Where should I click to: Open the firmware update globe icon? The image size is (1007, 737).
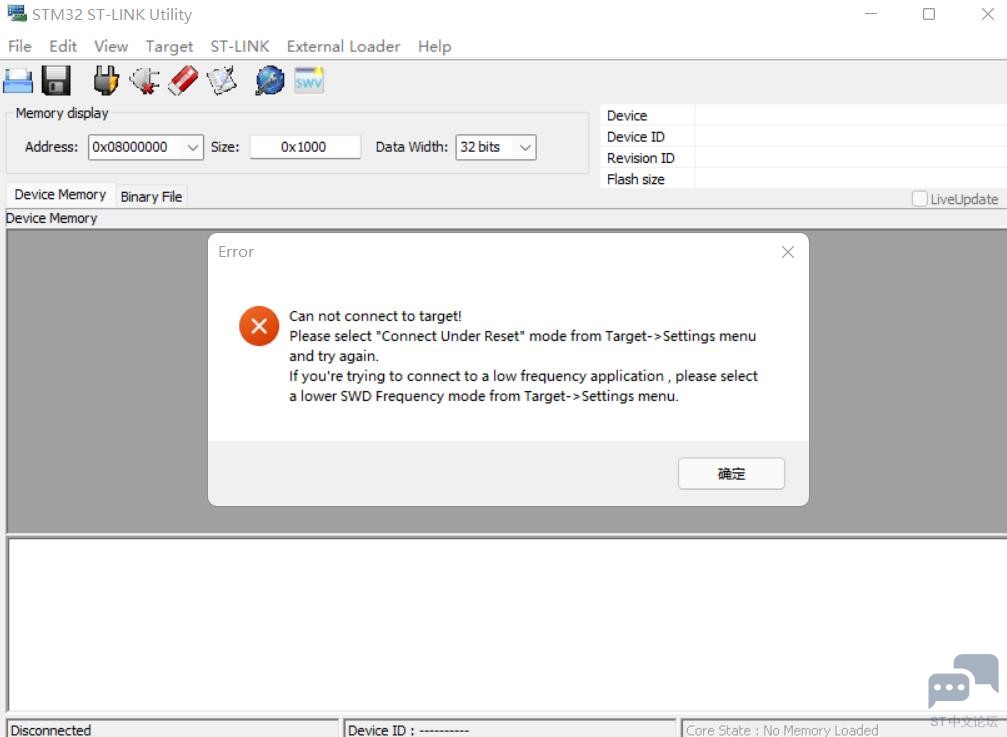tap(269, 81)
